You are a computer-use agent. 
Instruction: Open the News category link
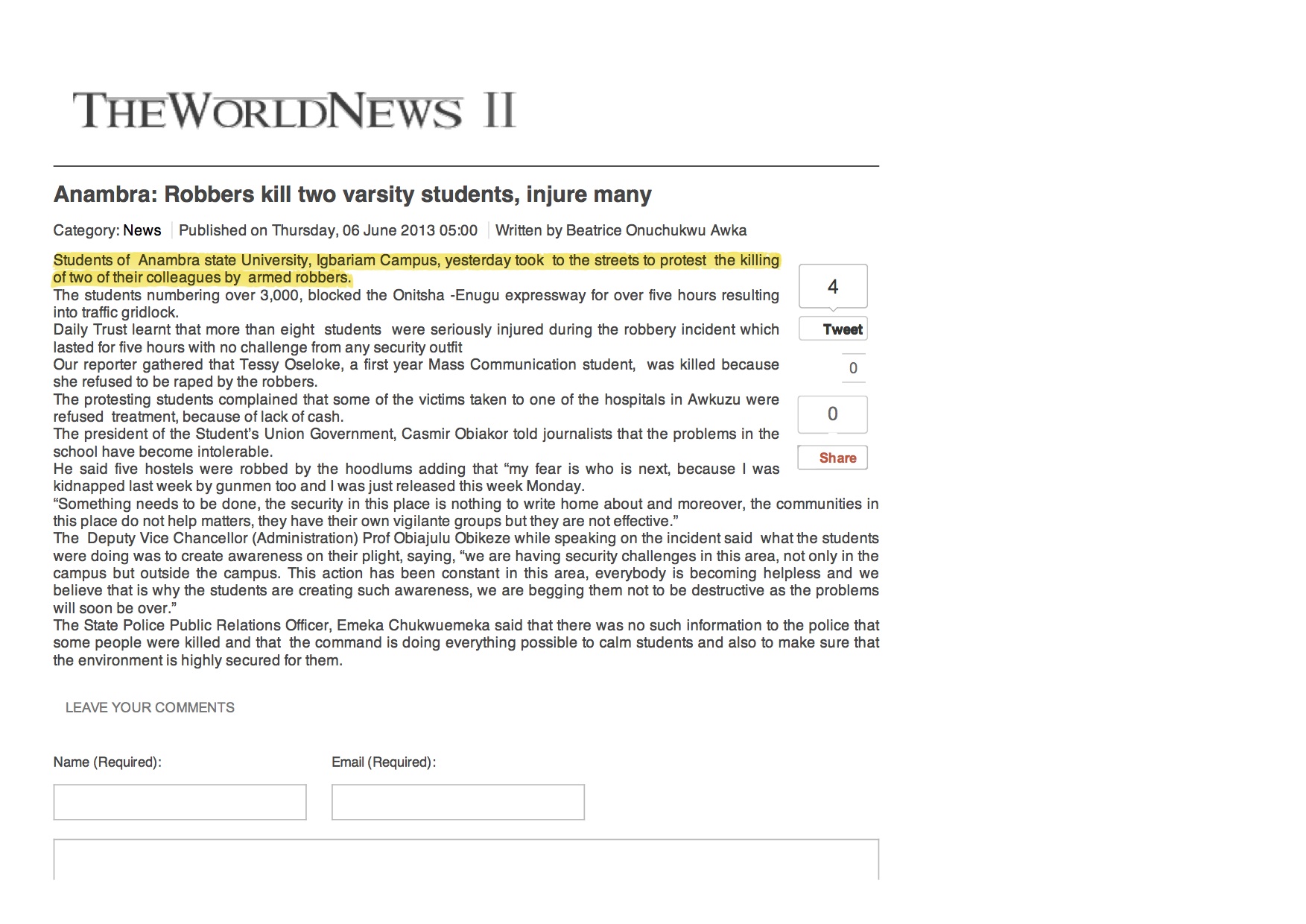coord(142,230)
